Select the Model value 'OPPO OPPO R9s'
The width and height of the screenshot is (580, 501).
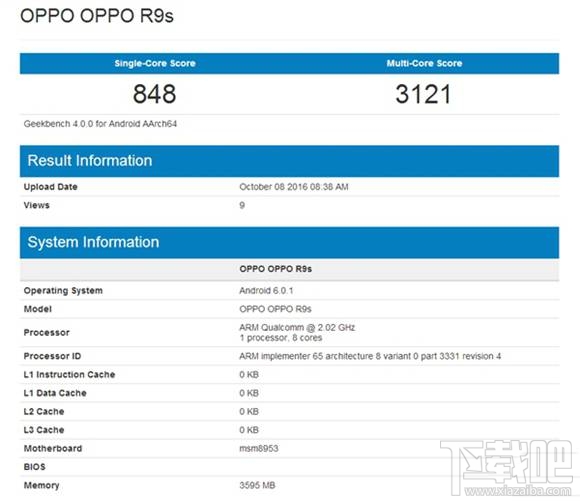pyautogui.click(x=275, y=309)
